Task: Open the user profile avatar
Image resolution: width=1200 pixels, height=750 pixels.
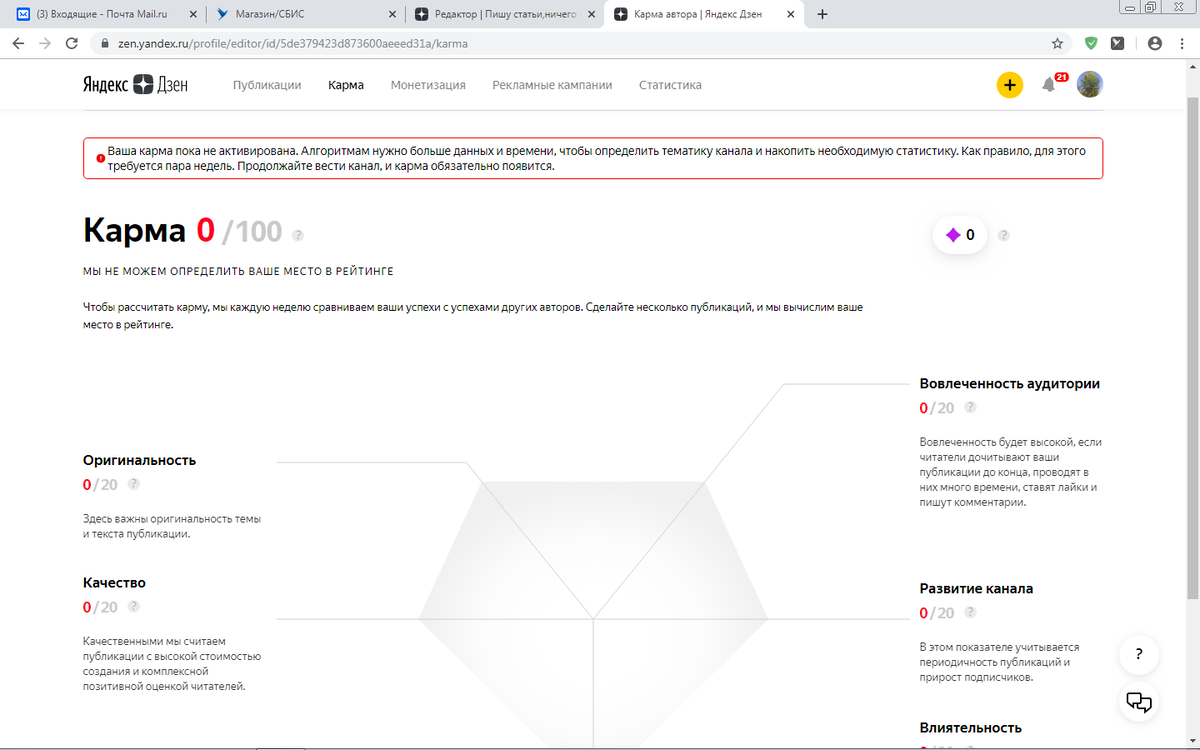Action: 1089,85
